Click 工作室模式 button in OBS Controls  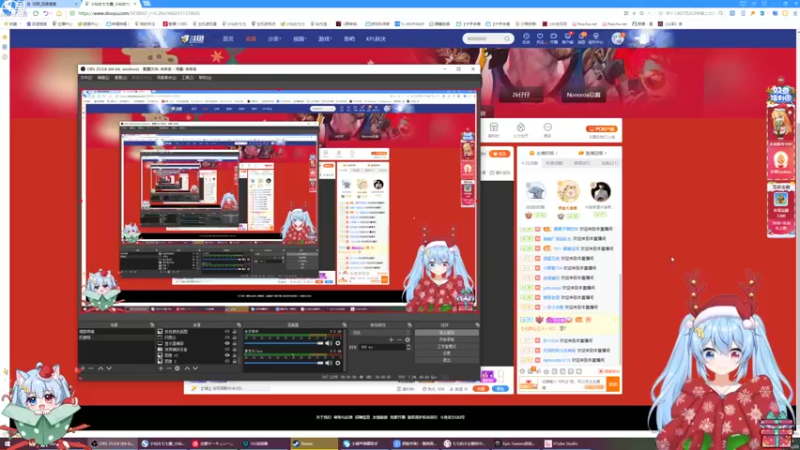tap(446, 346)
